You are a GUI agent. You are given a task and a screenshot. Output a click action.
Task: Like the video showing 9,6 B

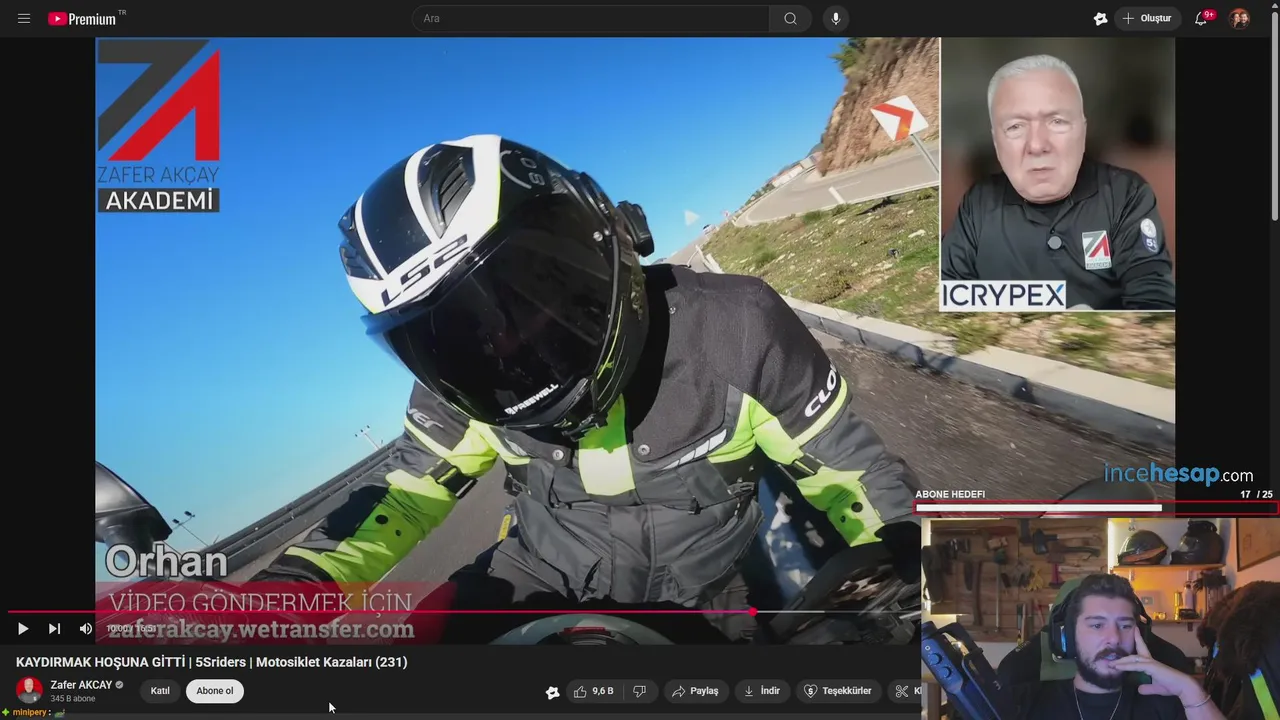(593, 691)
